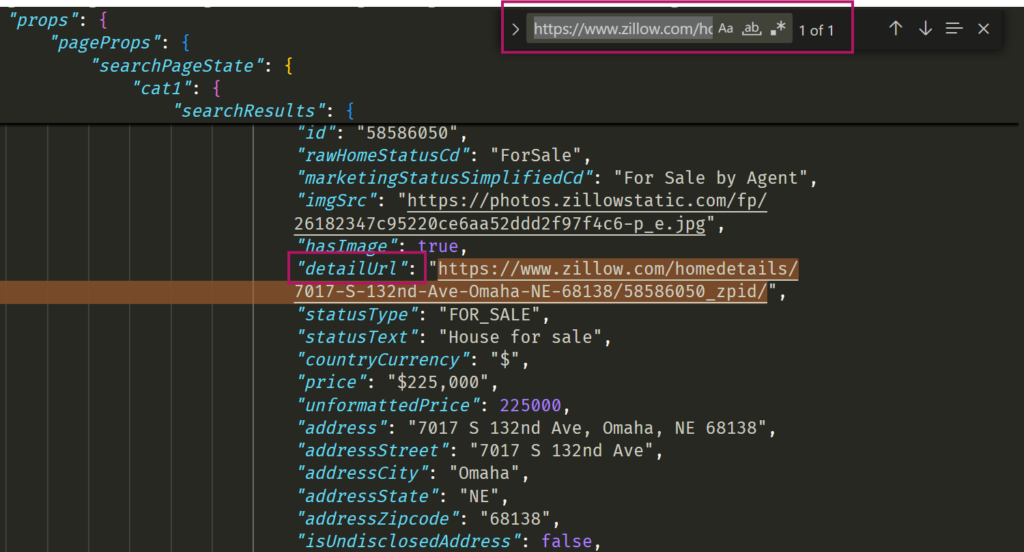Click the "NE" state value
Viewport: 1024px width, 552px height.
tap(479, 496)
